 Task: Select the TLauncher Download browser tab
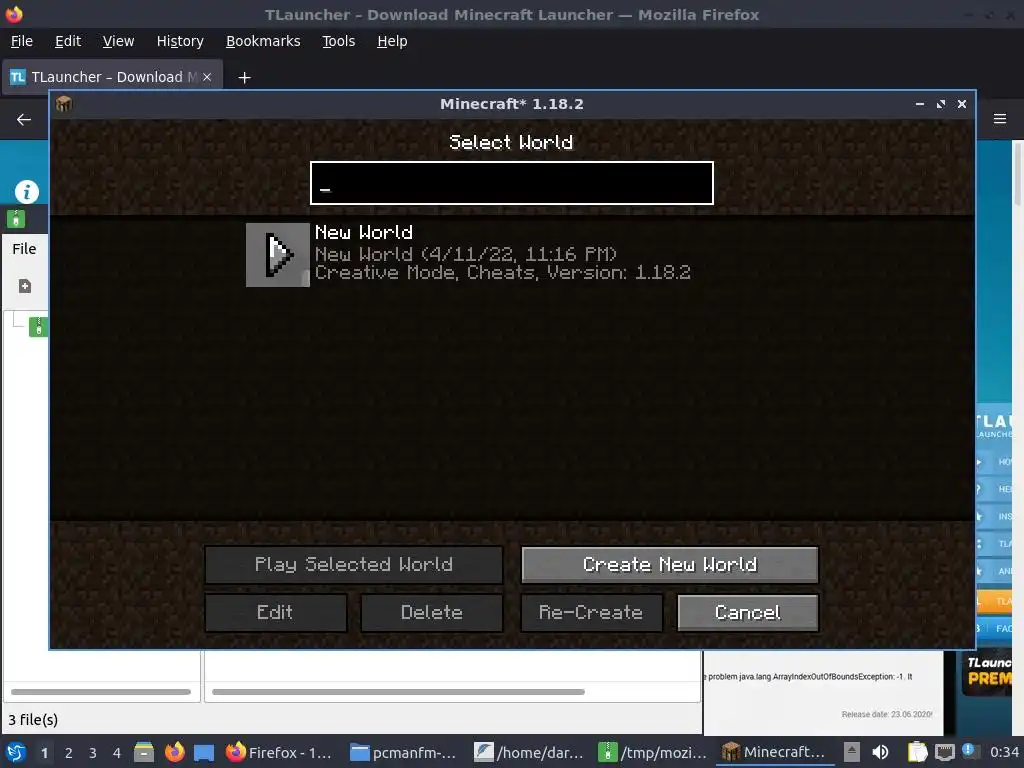tap(112, 77)
